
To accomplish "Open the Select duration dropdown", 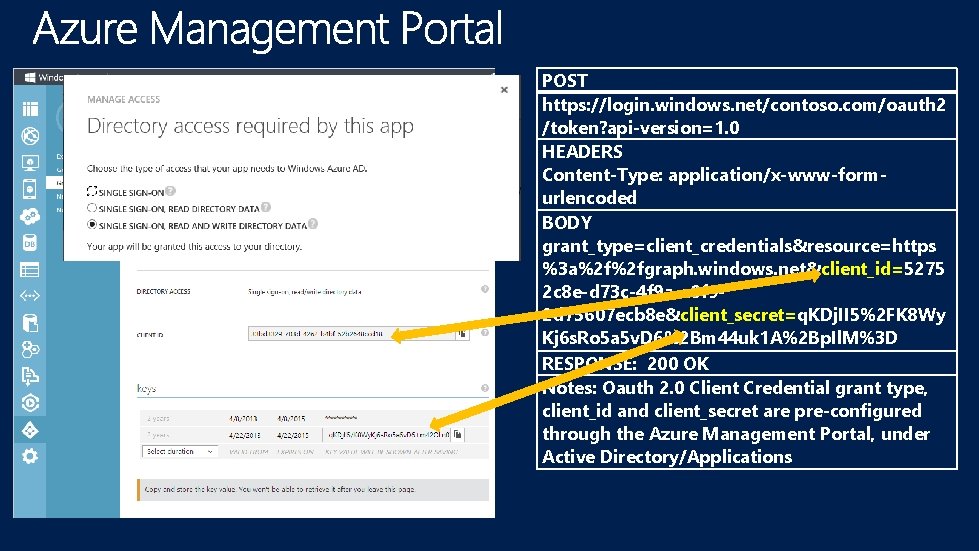I will (x=180, y=451).
